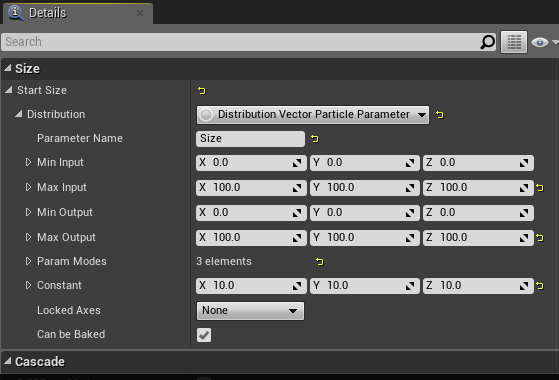The height and width of the screenshot is (380, 559).
Task: Expand the Param Modes array
Action: (x=29, y=261)
